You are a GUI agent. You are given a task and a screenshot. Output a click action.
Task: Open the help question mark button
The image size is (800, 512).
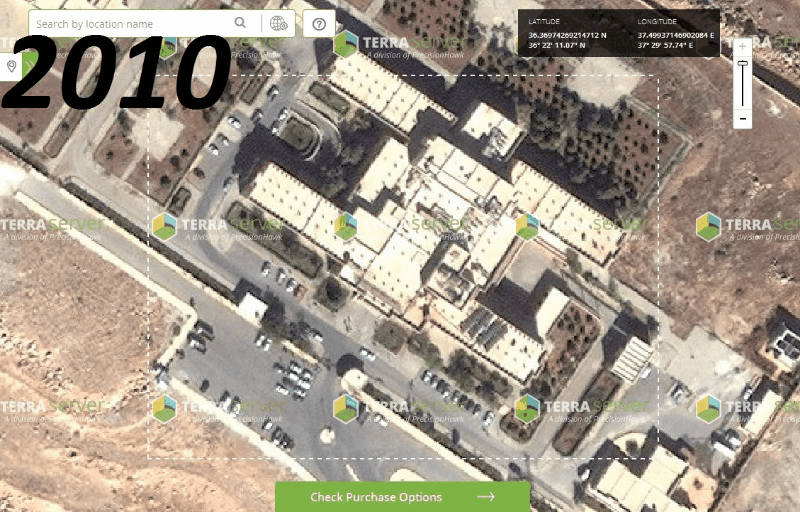click(319, 23)
